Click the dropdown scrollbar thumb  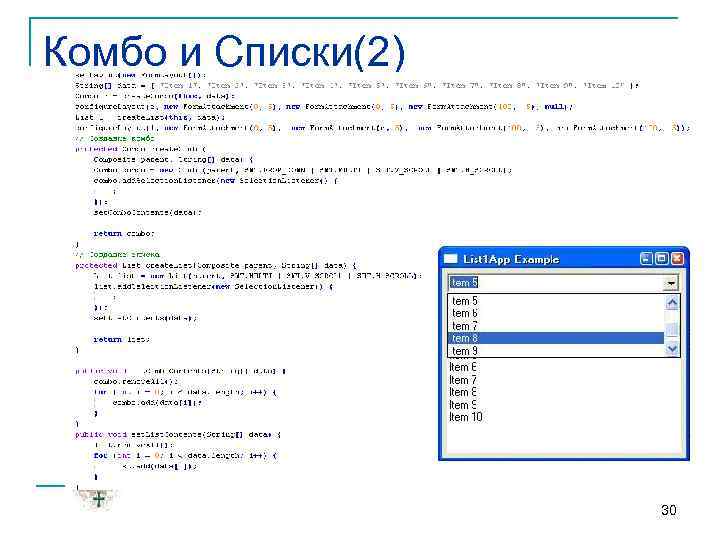coord(672,330)
